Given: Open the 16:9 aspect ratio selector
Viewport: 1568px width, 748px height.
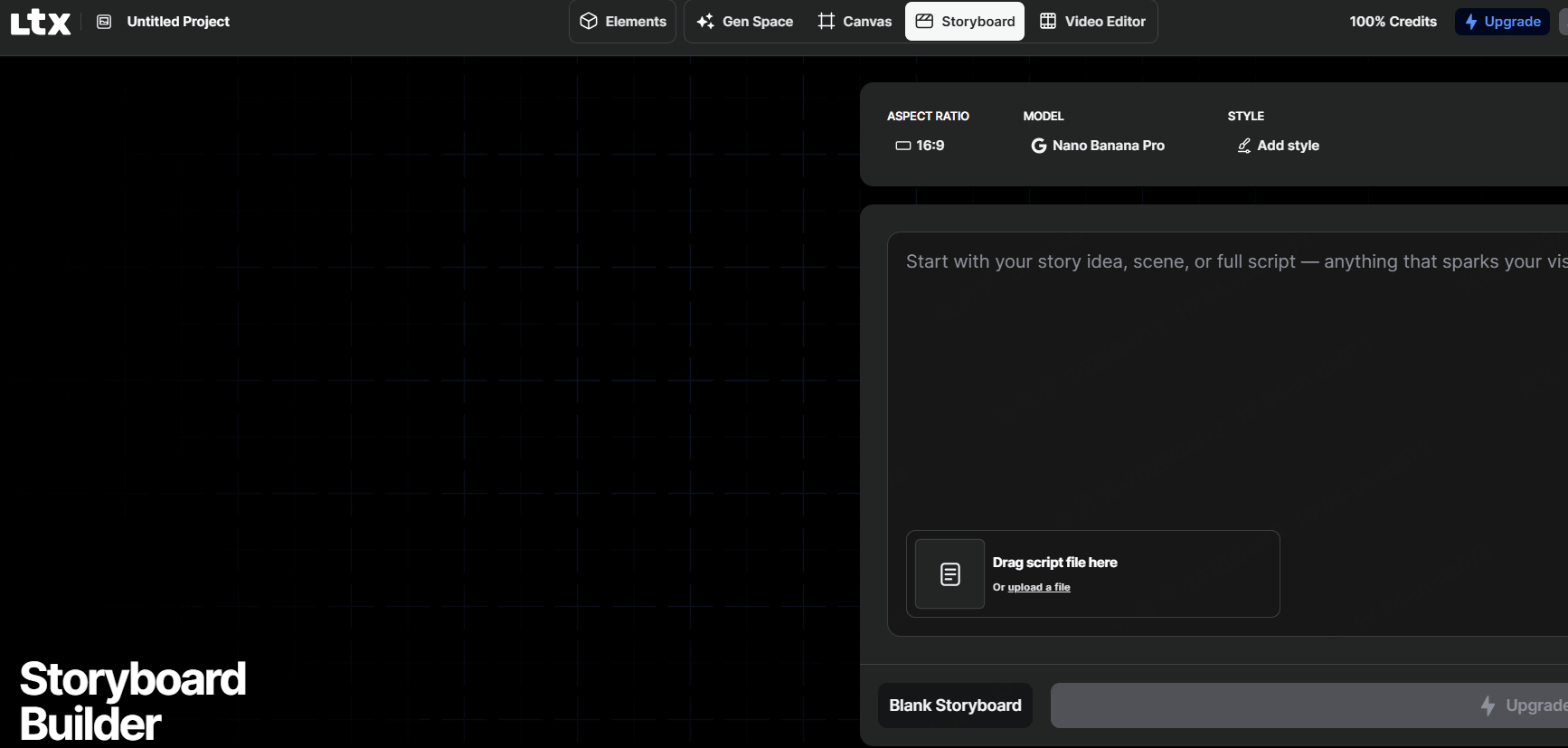Looking at the screenshot, I should (921, 146).
